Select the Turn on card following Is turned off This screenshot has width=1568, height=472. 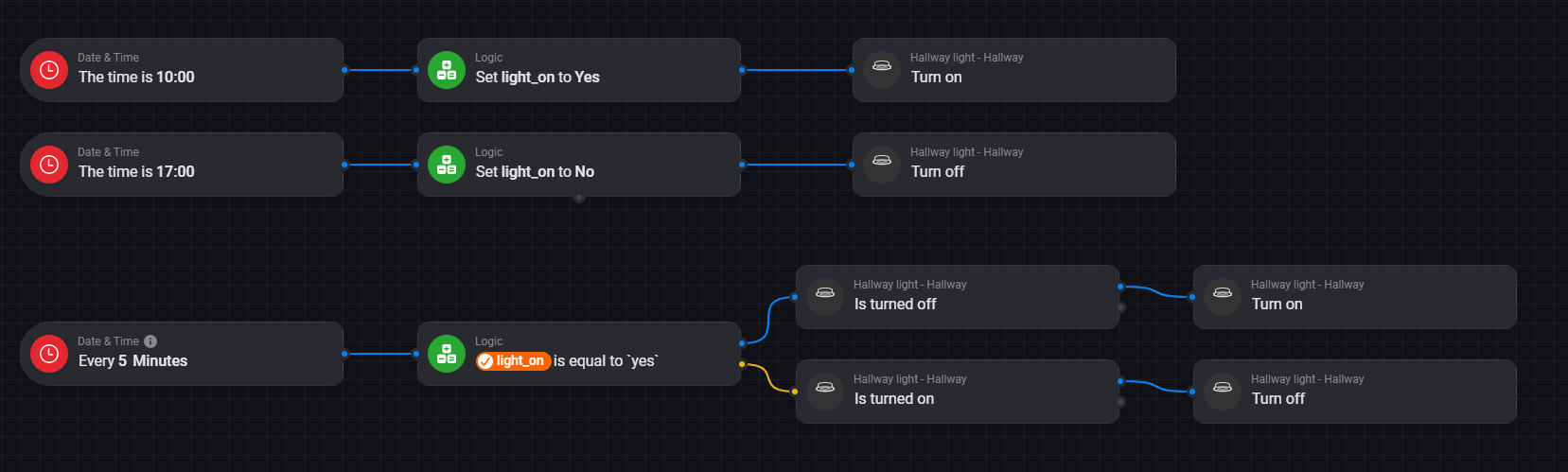coord(1354,297)
